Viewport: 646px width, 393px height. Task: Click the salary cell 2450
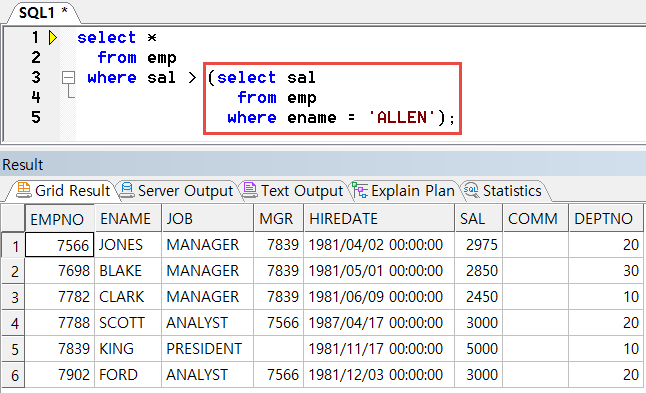pos(479,297)
